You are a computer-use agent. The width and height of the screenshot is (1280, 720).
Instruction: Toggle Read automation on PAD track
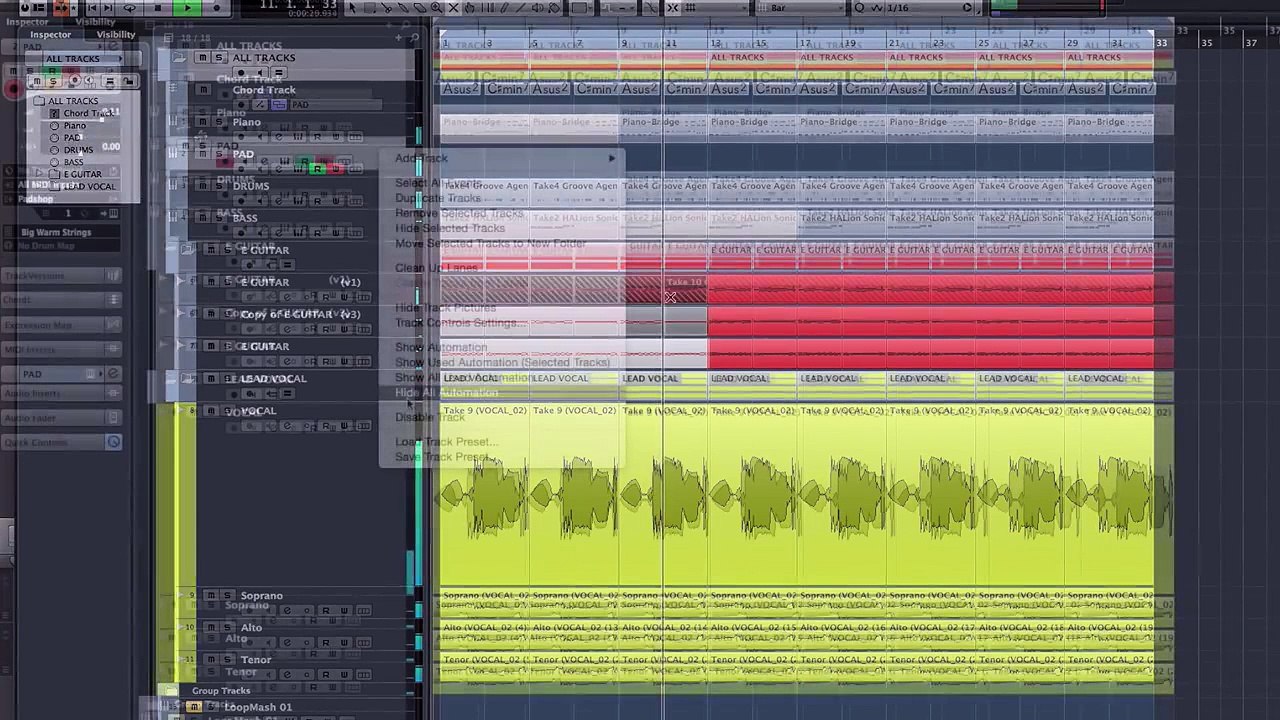pos(318,168)
